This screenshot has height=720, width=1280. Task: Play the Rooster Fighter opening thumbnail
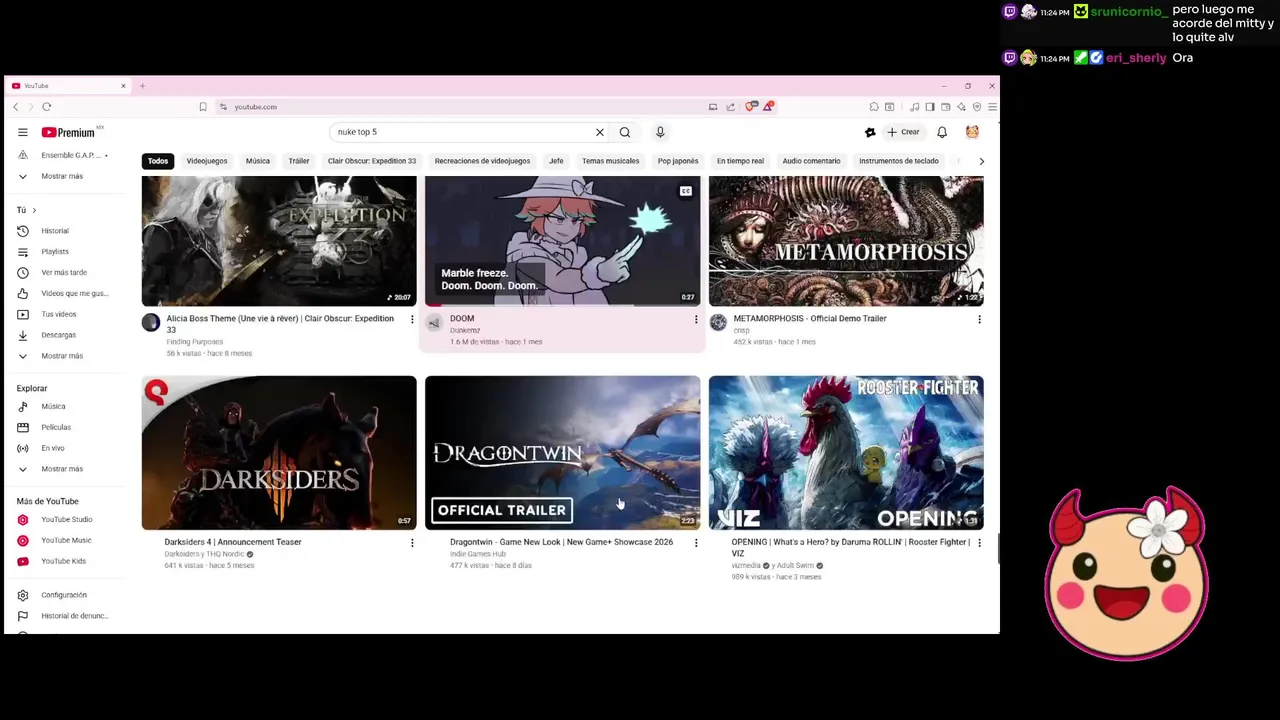846,453
